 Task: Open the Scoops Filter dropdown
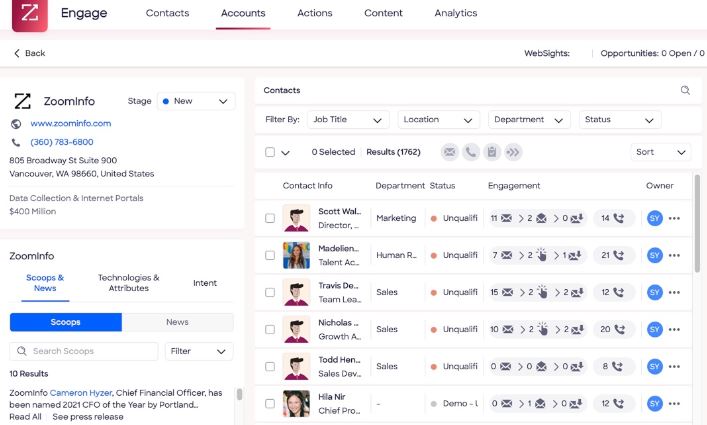(x=199, y=352)
